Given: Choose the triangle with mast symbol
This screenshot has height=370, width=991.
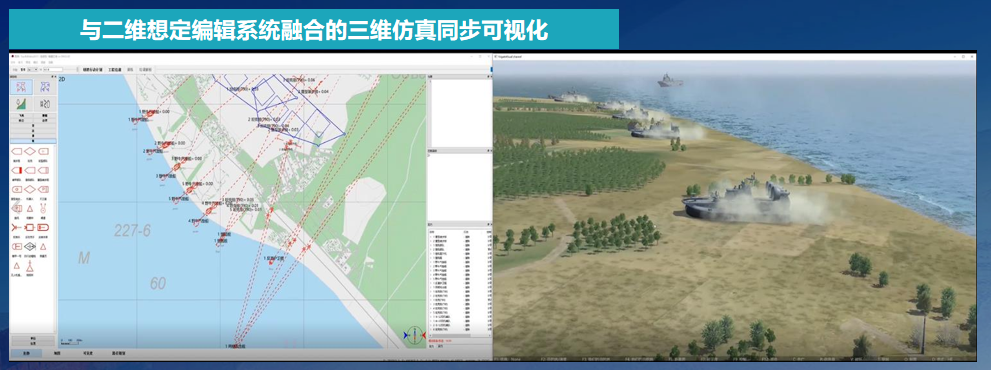Looking at the screenshot, I should (x=30, y=266).
